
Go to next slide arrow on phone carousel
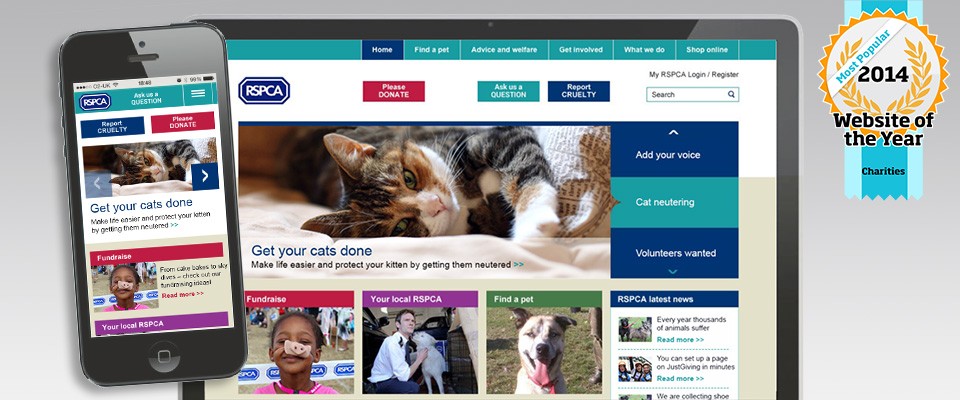click(204, 176)
